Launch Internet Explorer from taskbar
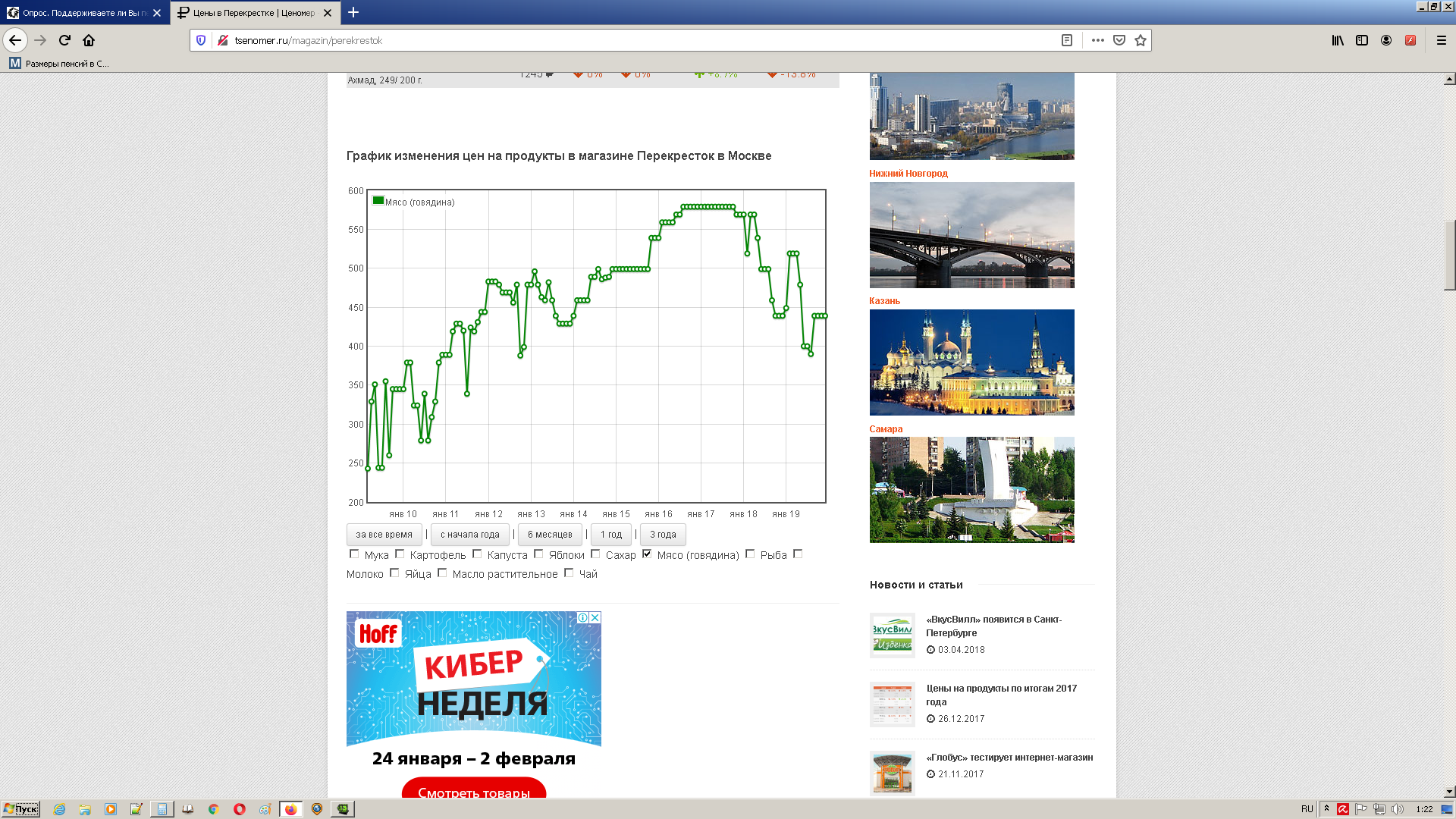Screen dimensions: 1456x819 [59, 809]
